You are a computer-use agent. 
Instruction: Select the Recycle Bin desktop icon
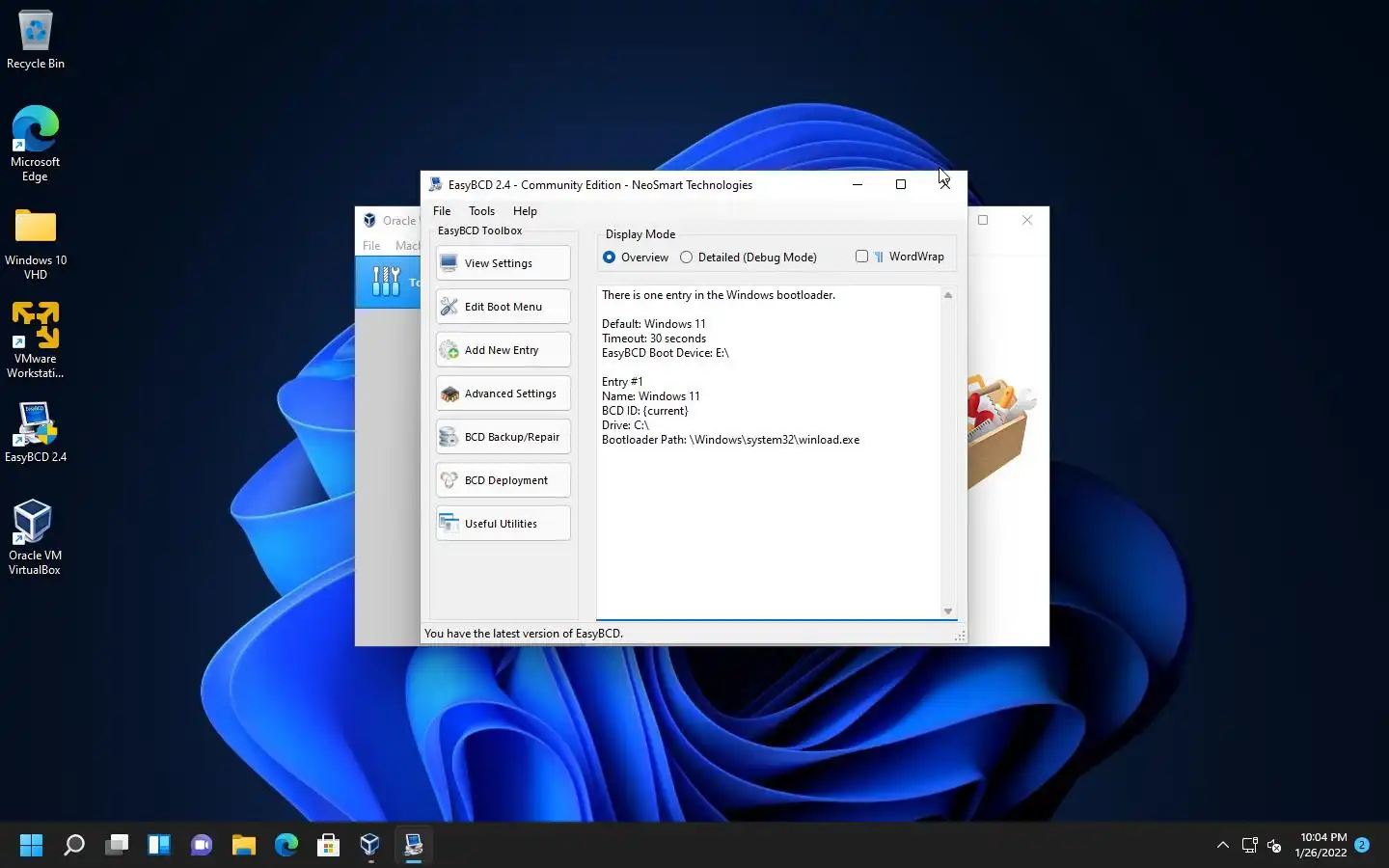click(36, 41)
